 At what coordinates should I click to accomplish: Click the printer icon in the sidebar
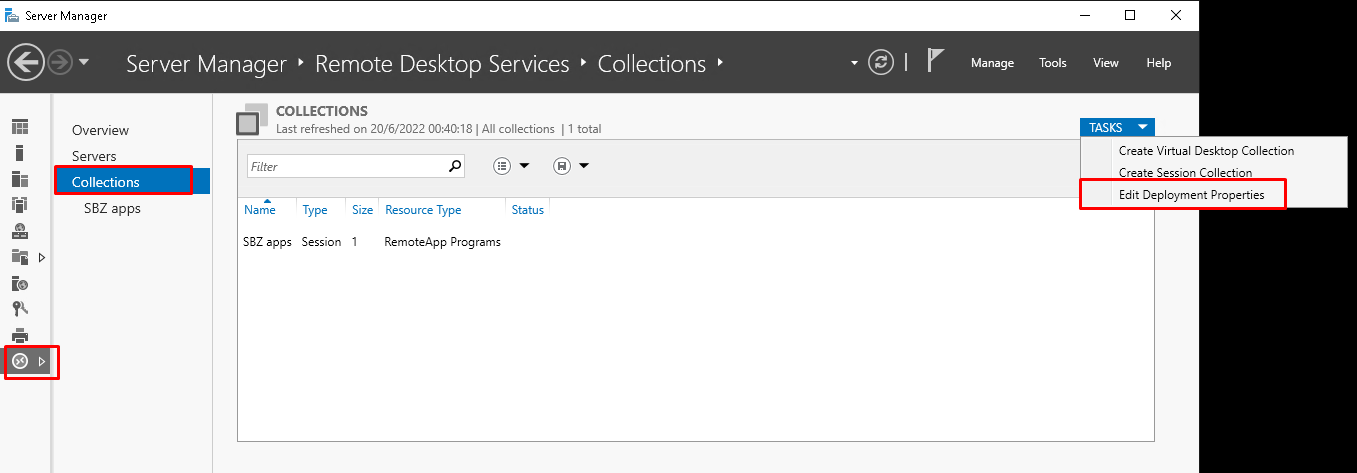click(x=20, y=335)
